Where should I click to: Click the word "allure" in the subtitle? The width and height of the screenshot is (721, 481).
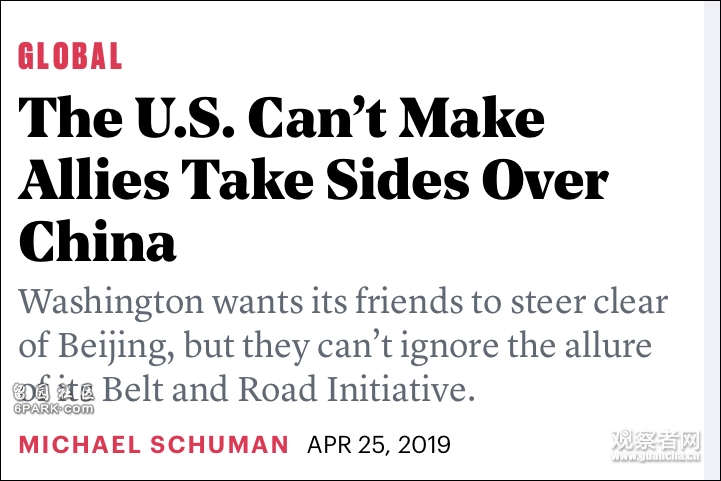coord(608,345)
